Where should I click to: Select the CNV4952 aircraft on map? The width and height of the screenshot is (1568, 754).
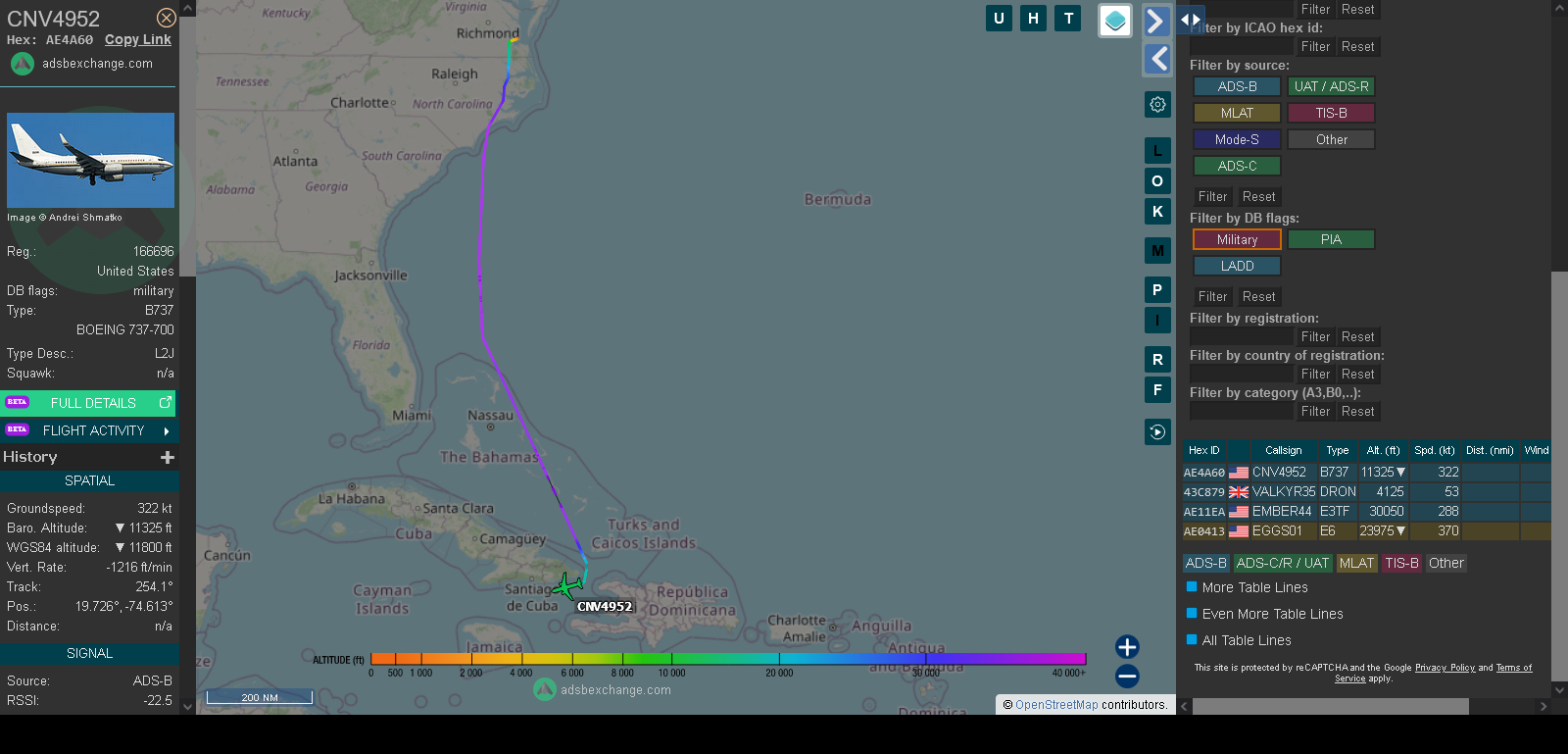coord(567,586)
